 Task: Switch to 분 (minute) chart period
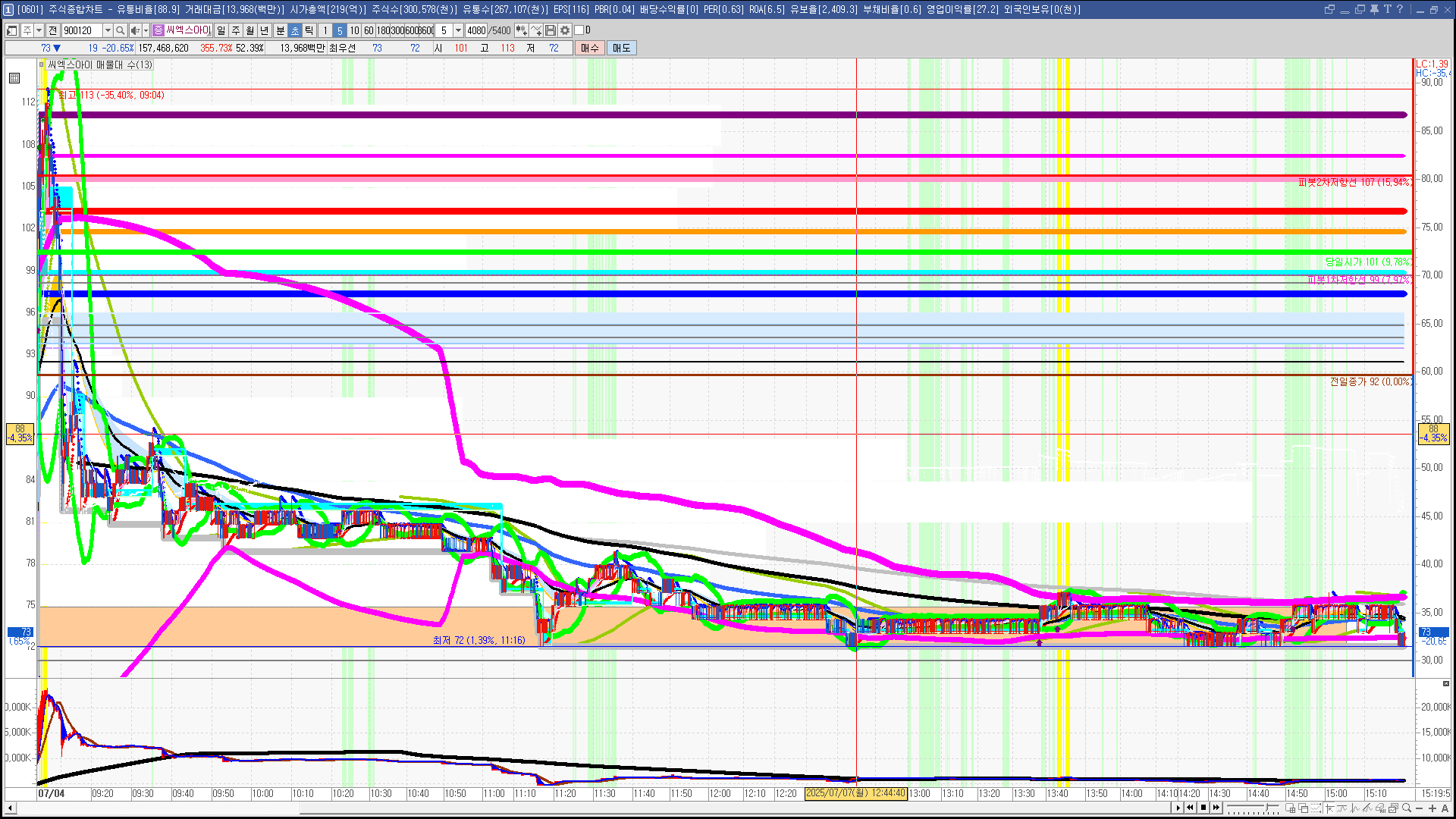click(280, 30)
